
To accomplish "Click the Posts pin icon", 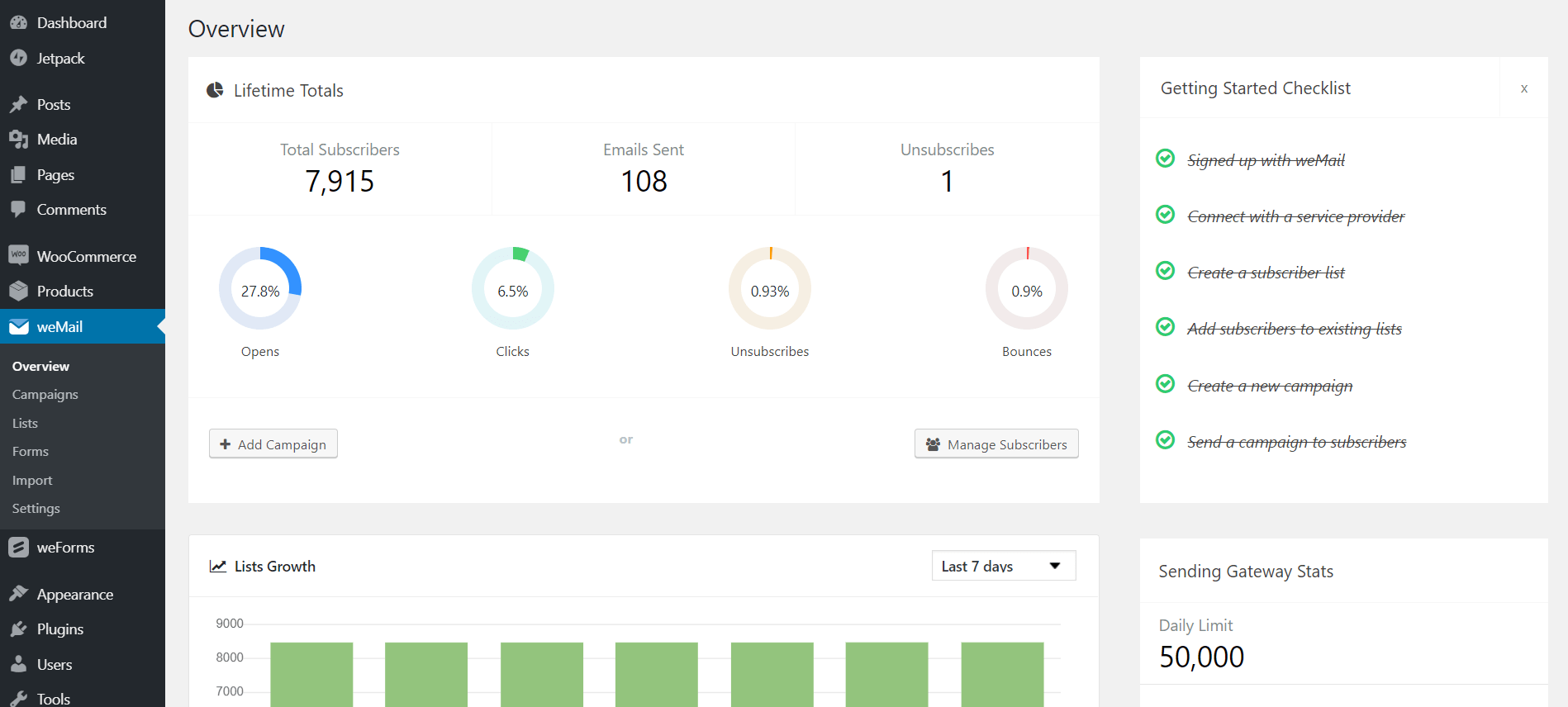I will coord(18,105).
